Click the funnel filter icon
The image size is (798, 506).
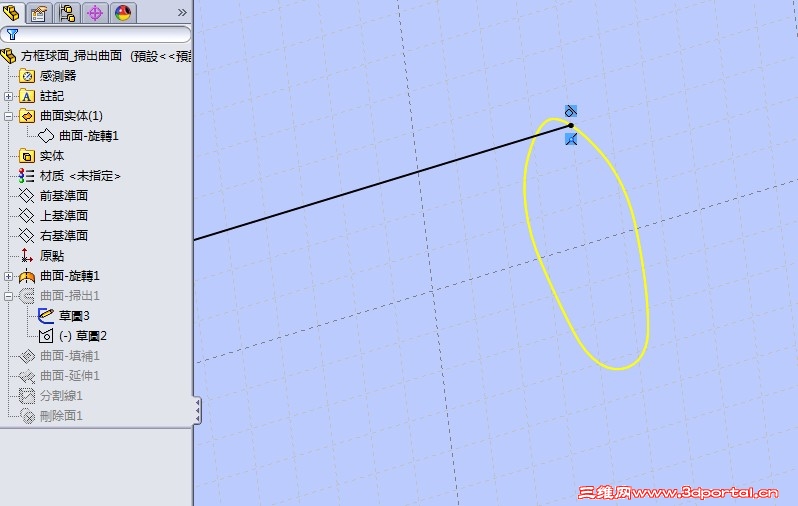[x=12, y=34]
